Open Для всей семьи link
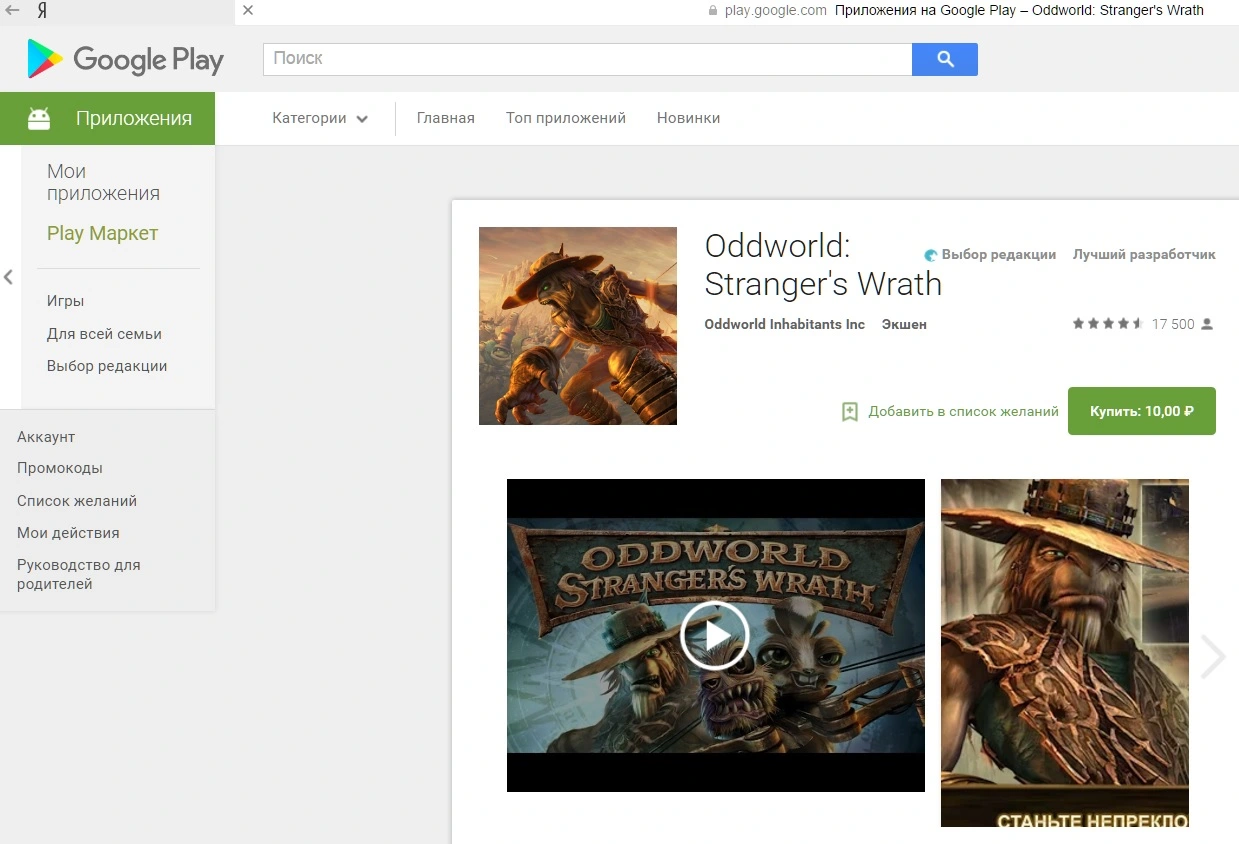Viewport: 1239px width, 844px height. [x=104, y=334]
